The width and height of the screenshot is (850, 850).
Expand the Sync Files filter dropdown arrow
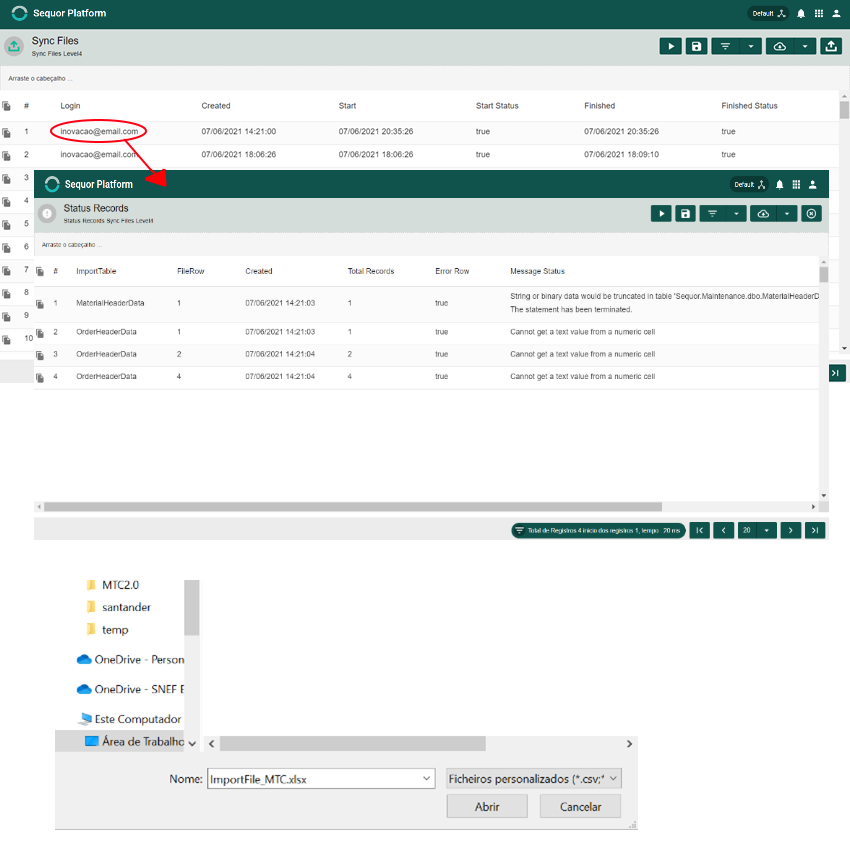point(751,46)
